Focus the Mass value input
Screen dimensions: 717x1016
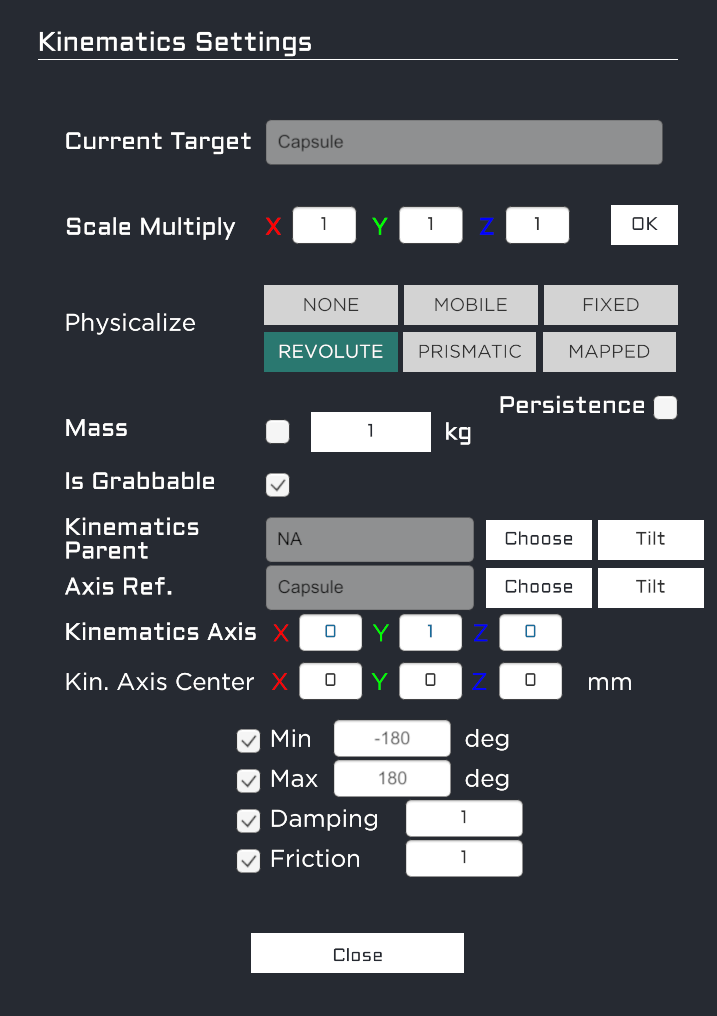370,432
